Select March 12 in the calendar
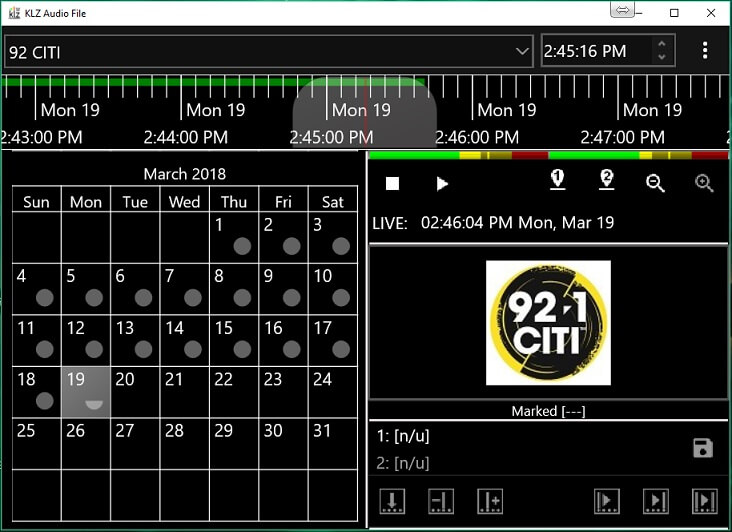 tap(85, 340)
